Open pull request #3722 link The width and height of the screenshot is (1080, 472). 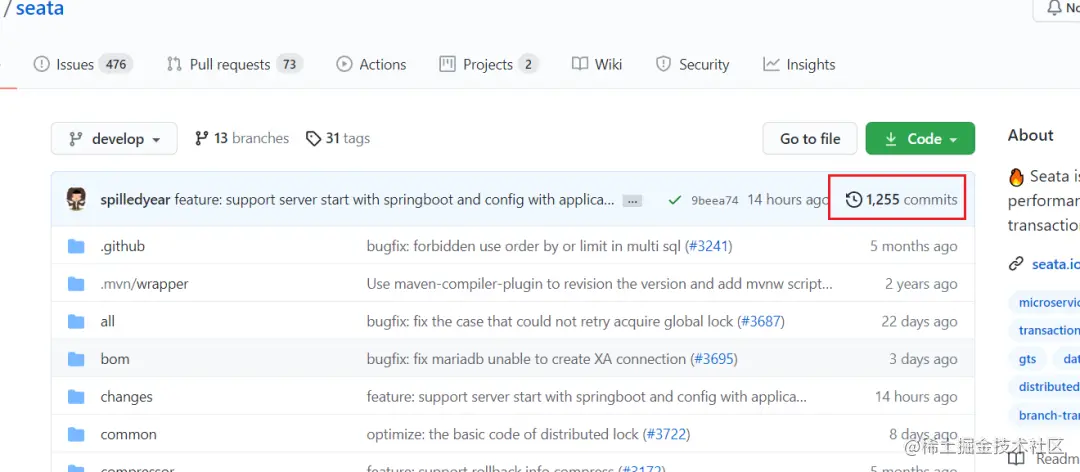pyautogui.click(x=666, y=435)
